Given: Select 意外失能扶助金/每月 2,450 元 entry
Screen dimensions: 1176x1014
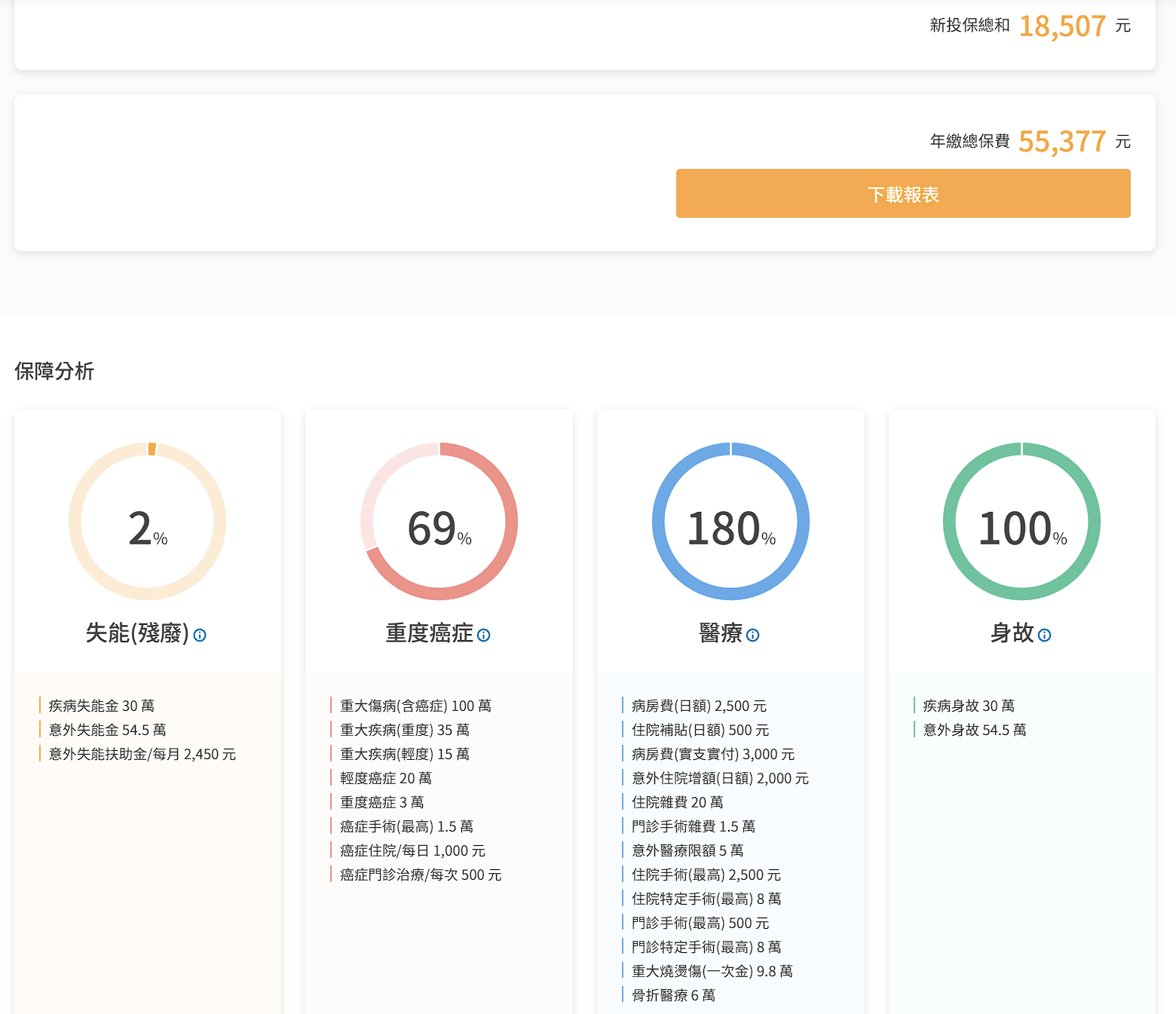Looking at the screenshot, I should pos(142,754).
